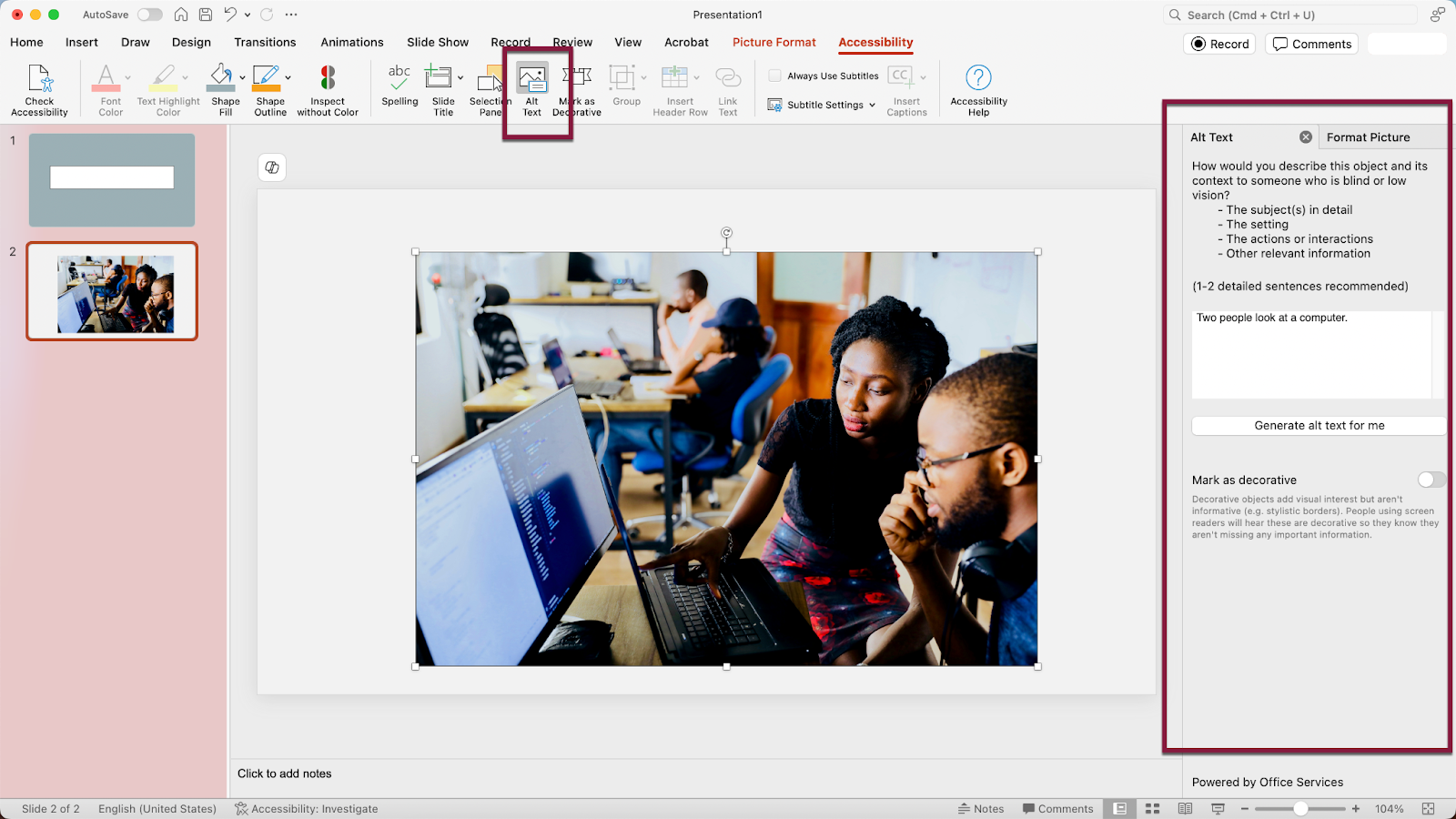Viewport: 1456px width, 819px height.
Task: Click the Record button
Action: coord(1218,43)
